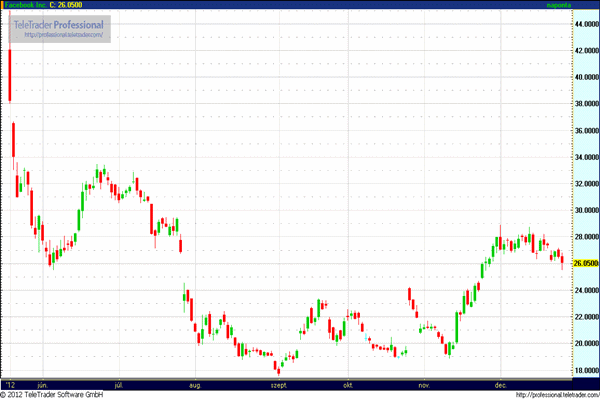Select the 'dec.' marker on the time axis
This screenshot has width=600, height=400.
point(499,383)
